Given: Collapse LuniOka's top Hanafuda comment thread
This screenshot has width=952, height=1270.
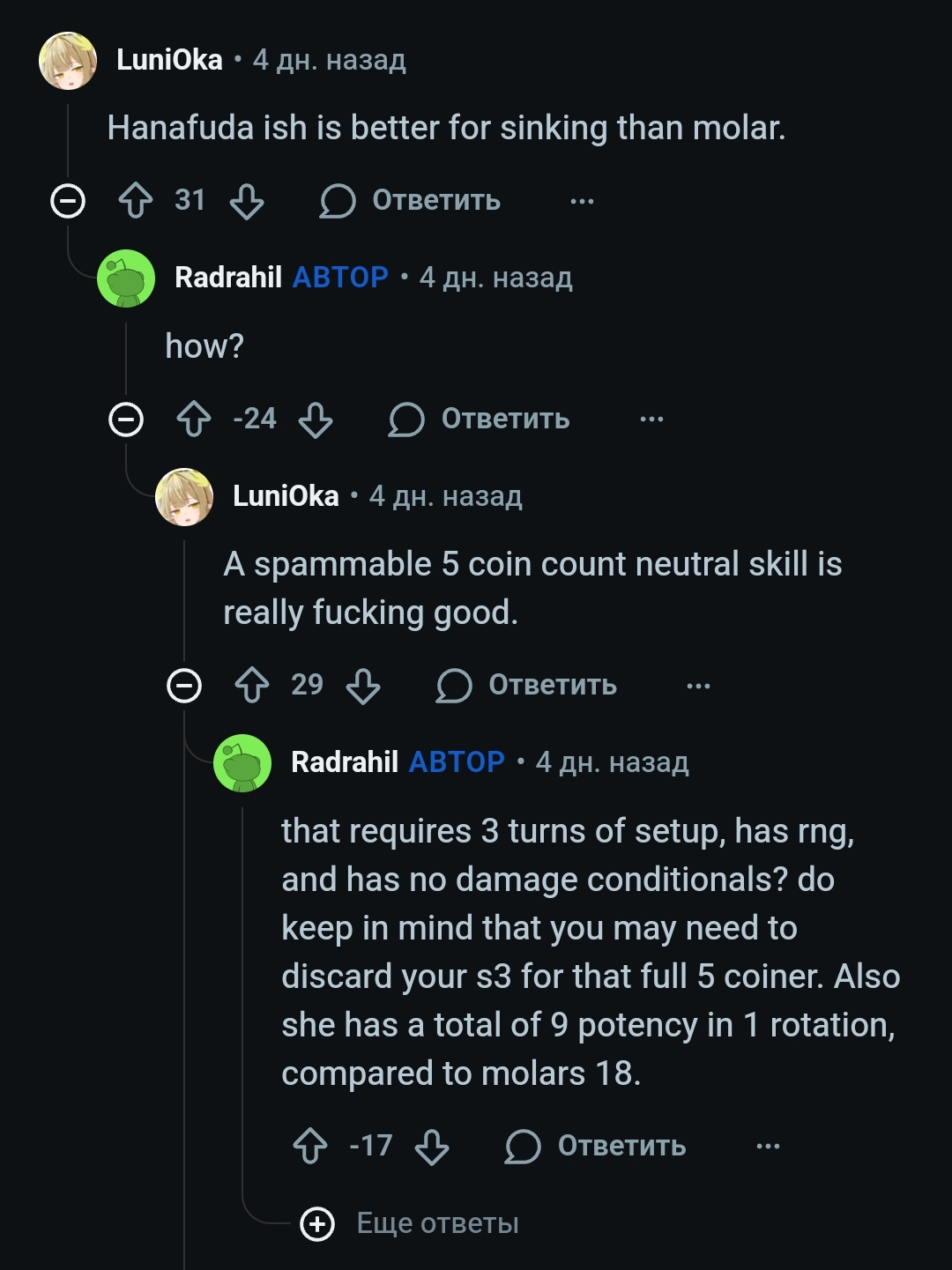Looking at the screenshot, I should pos(68,201).
